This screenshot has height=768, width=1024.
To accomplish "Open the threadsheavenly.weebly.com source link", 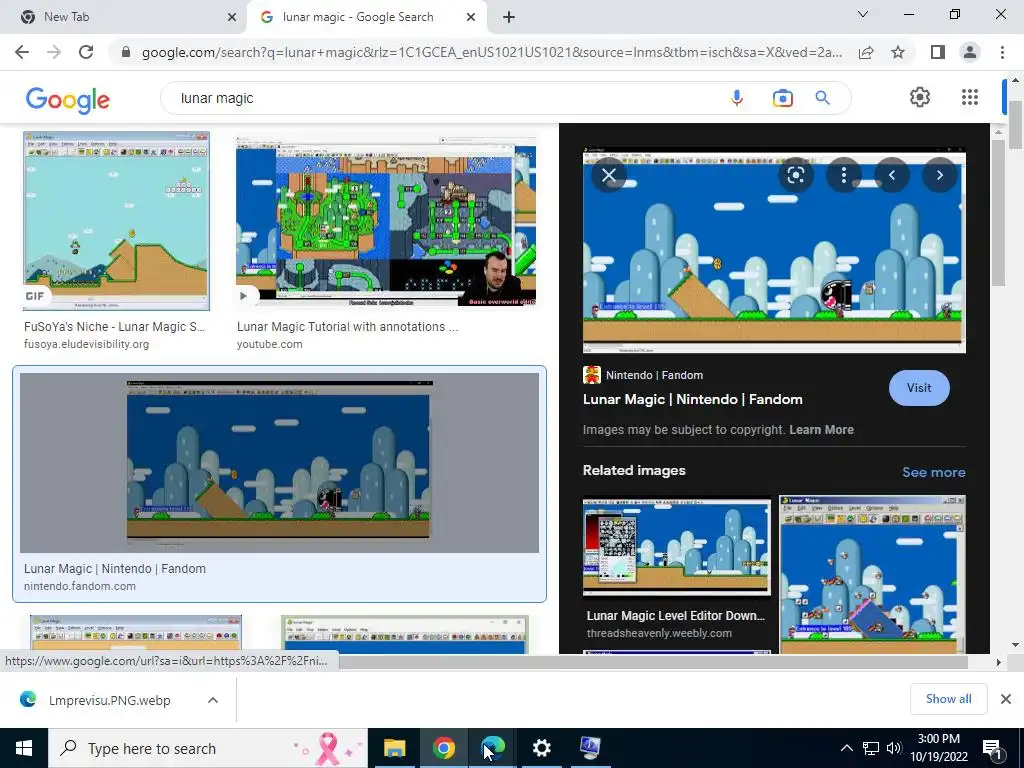I will [x=659, y=633].
